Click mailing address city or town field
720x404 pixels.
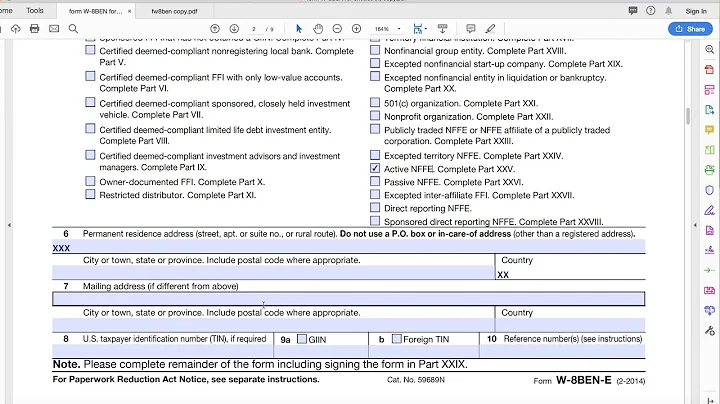click(273, 325)
